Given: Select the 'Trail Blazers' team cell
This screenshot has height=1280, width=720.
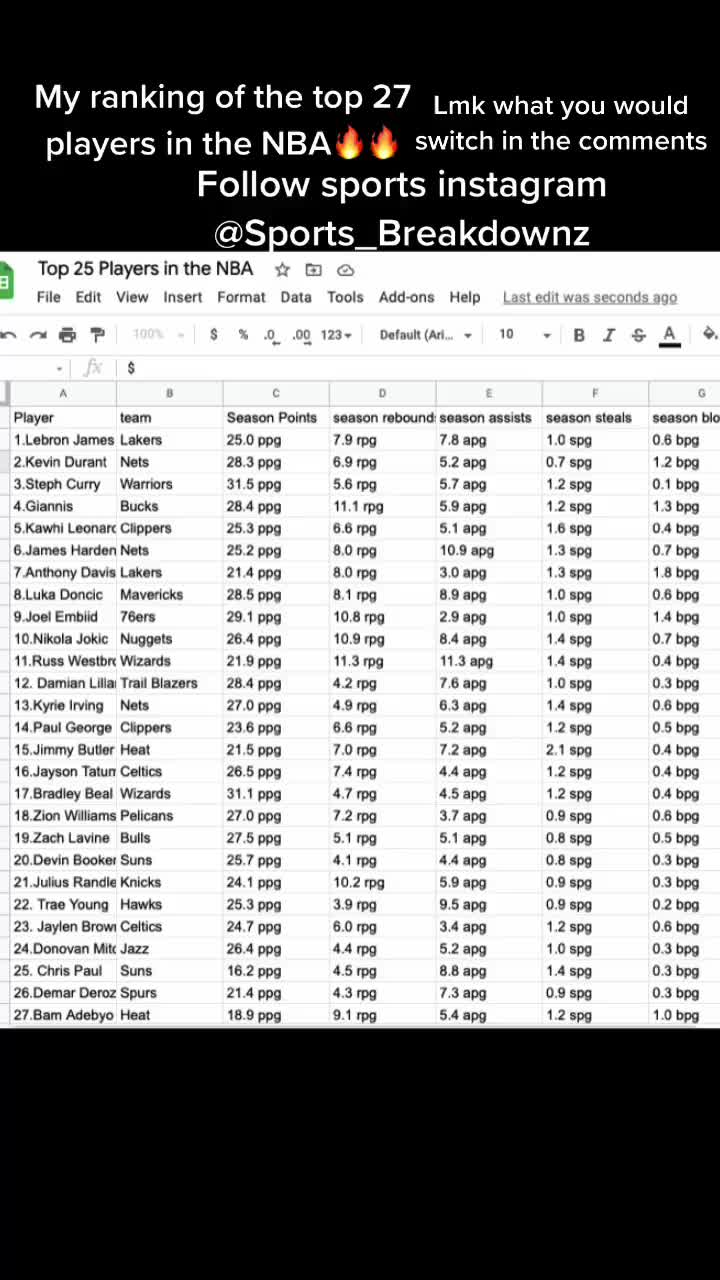Looking at the screenshot, I should tap(170, 683).
